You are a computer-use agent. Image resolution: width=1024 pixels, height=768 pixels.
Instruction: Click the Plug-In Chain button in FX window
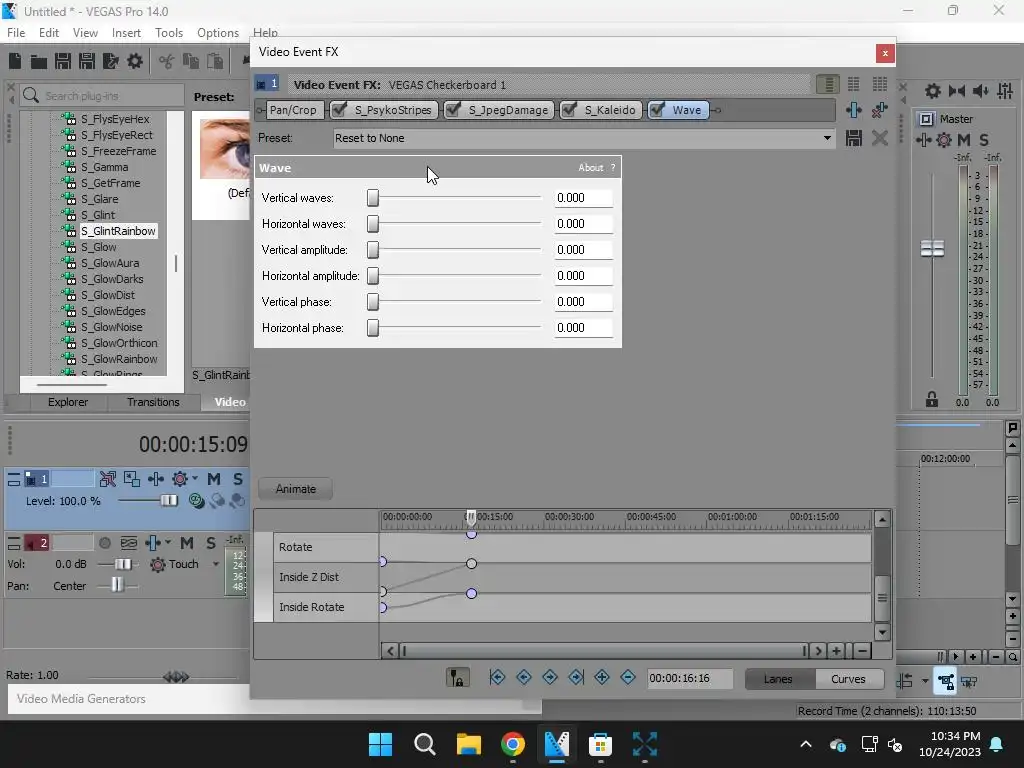coord(854,110)
